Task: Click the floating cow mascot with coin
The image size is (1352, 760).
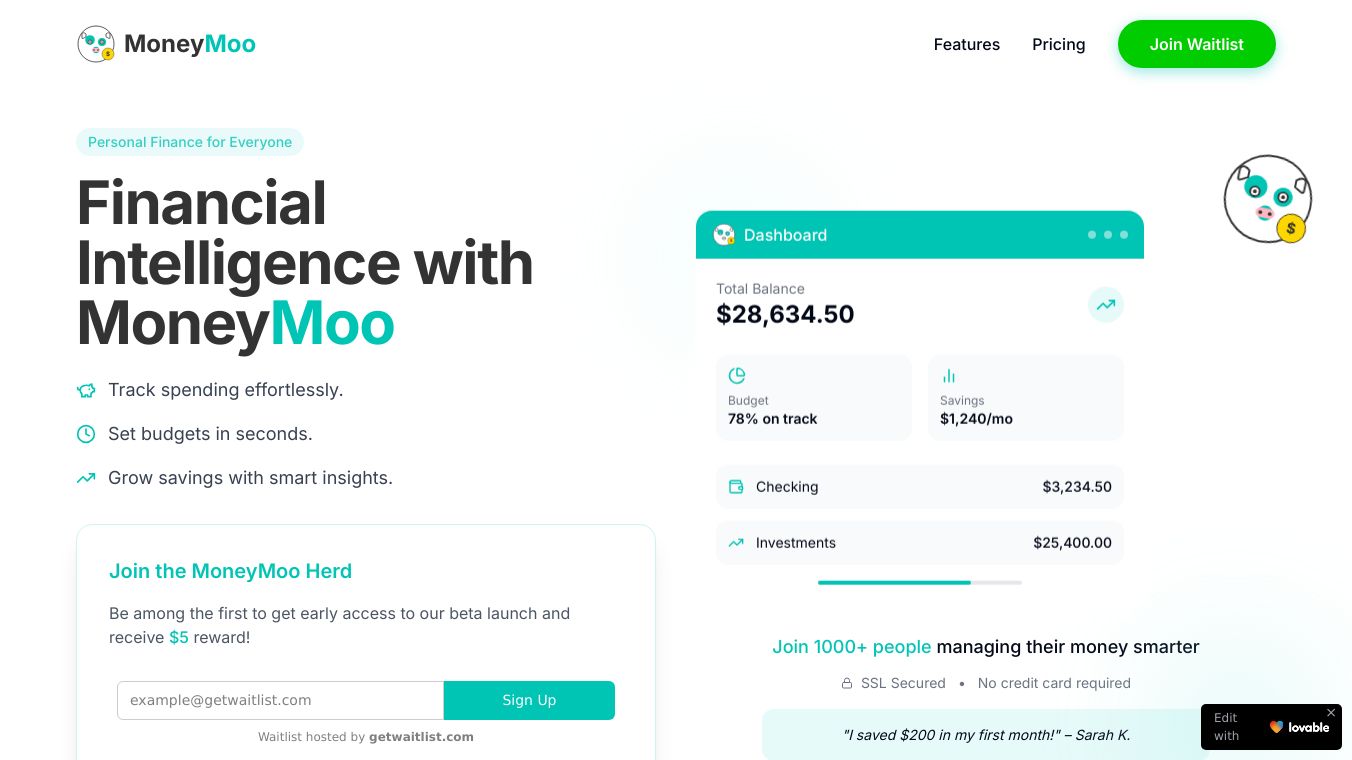Action: (x=1267, y=199)
